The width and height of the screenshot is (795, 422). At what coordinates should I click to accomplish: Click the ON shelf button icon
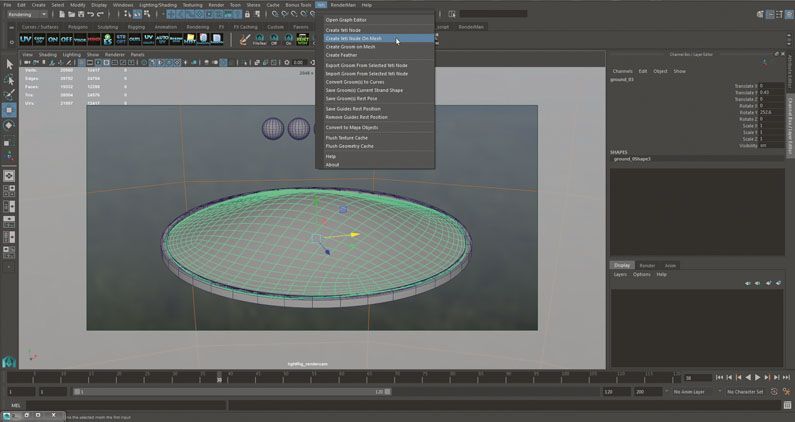tap(53, 39)
